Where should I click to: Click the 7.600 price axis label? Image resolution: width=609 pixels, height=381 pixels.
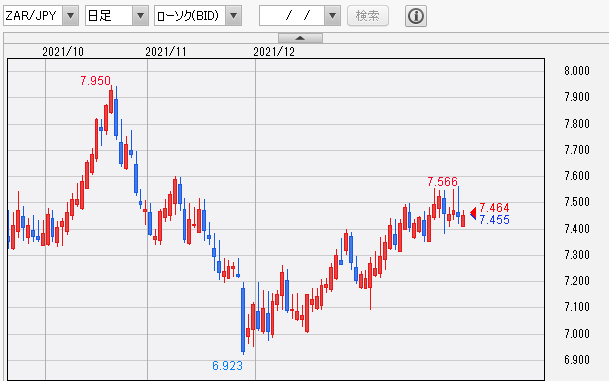pos(577,176)
